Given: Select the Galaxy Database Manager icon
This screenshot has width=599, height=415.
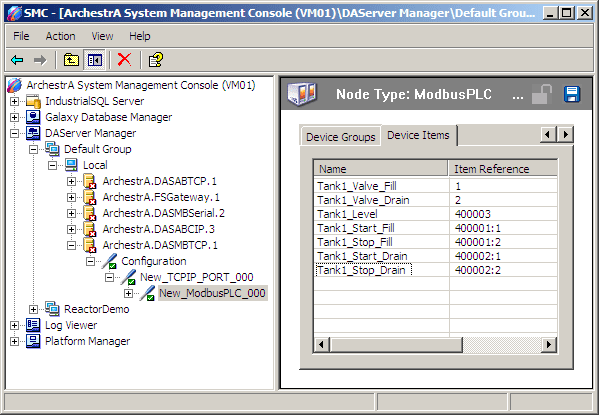Looking at the screenshot, I should click(x=33, y=117).
